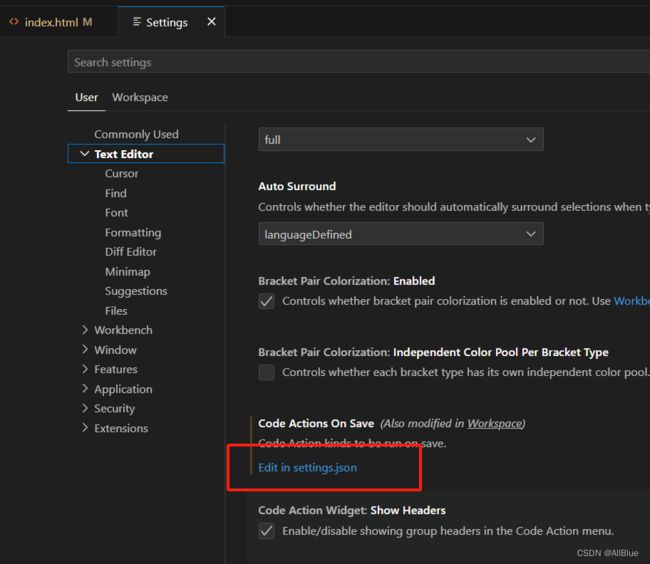
Task: Uncheck Bracket Pair Colorization Enabled checkbox
Action: click(267, 301)
